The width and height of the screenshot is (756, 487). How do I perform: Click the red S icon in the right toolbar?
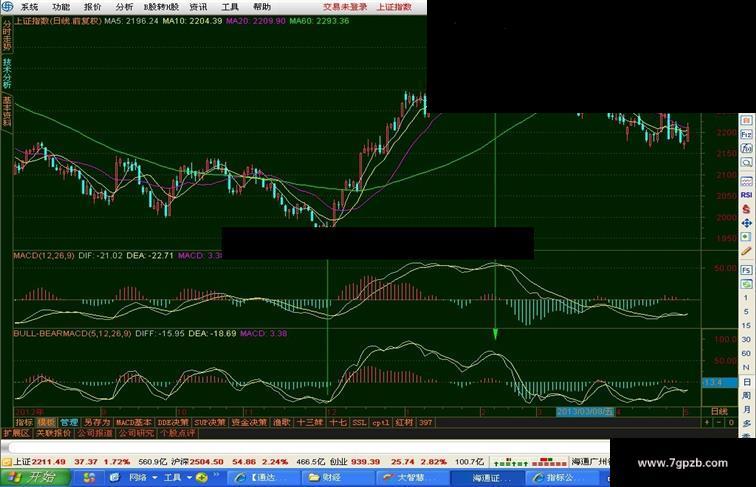[746, 209]
